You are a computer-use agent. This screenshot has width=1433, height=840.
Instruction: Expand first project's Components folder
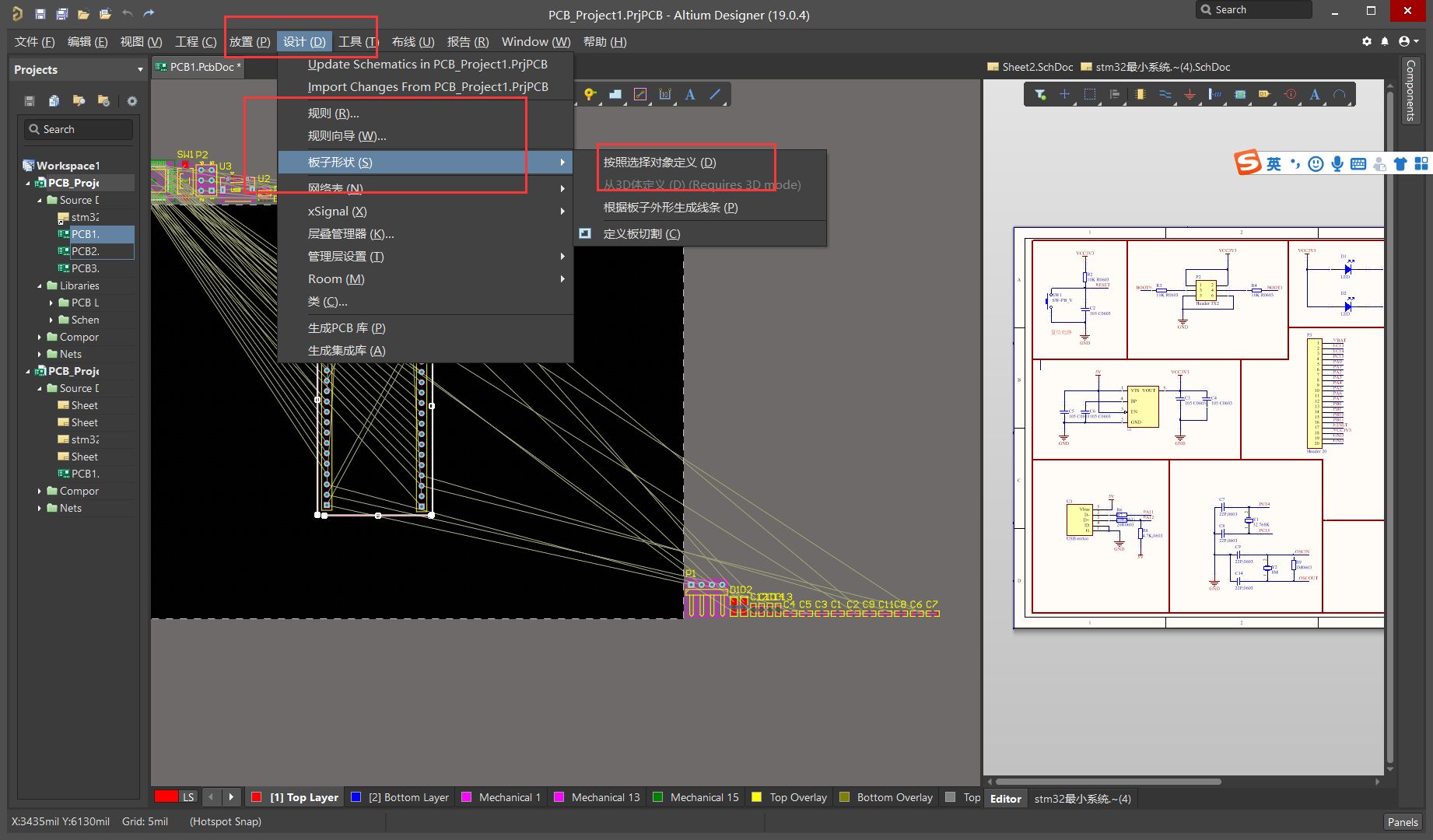40,338
